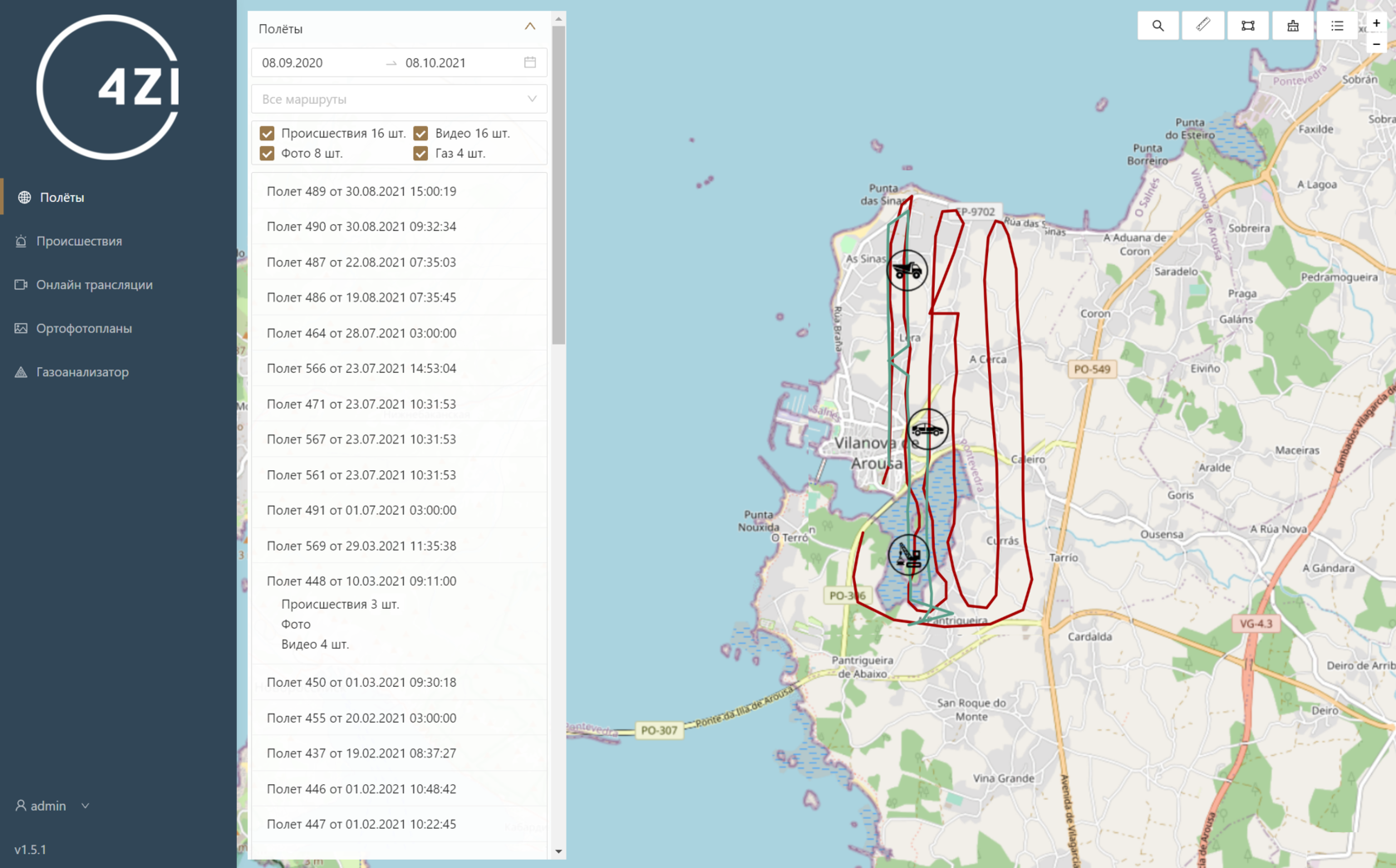Open the map layers list icon

pos(1336,26)
